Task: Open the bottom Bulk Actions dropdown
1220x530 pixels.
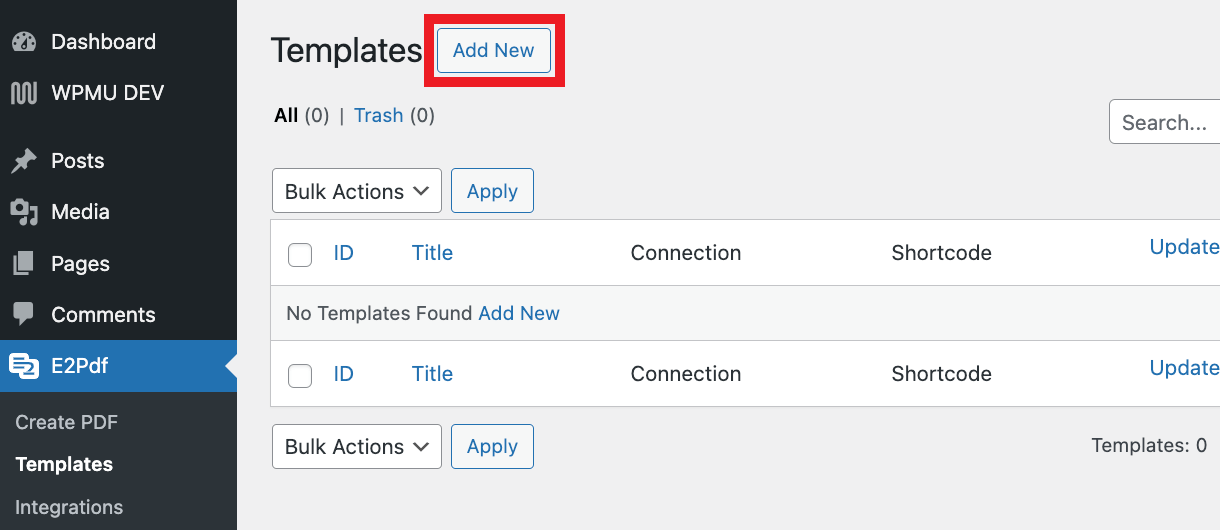Action: (357, 446)
